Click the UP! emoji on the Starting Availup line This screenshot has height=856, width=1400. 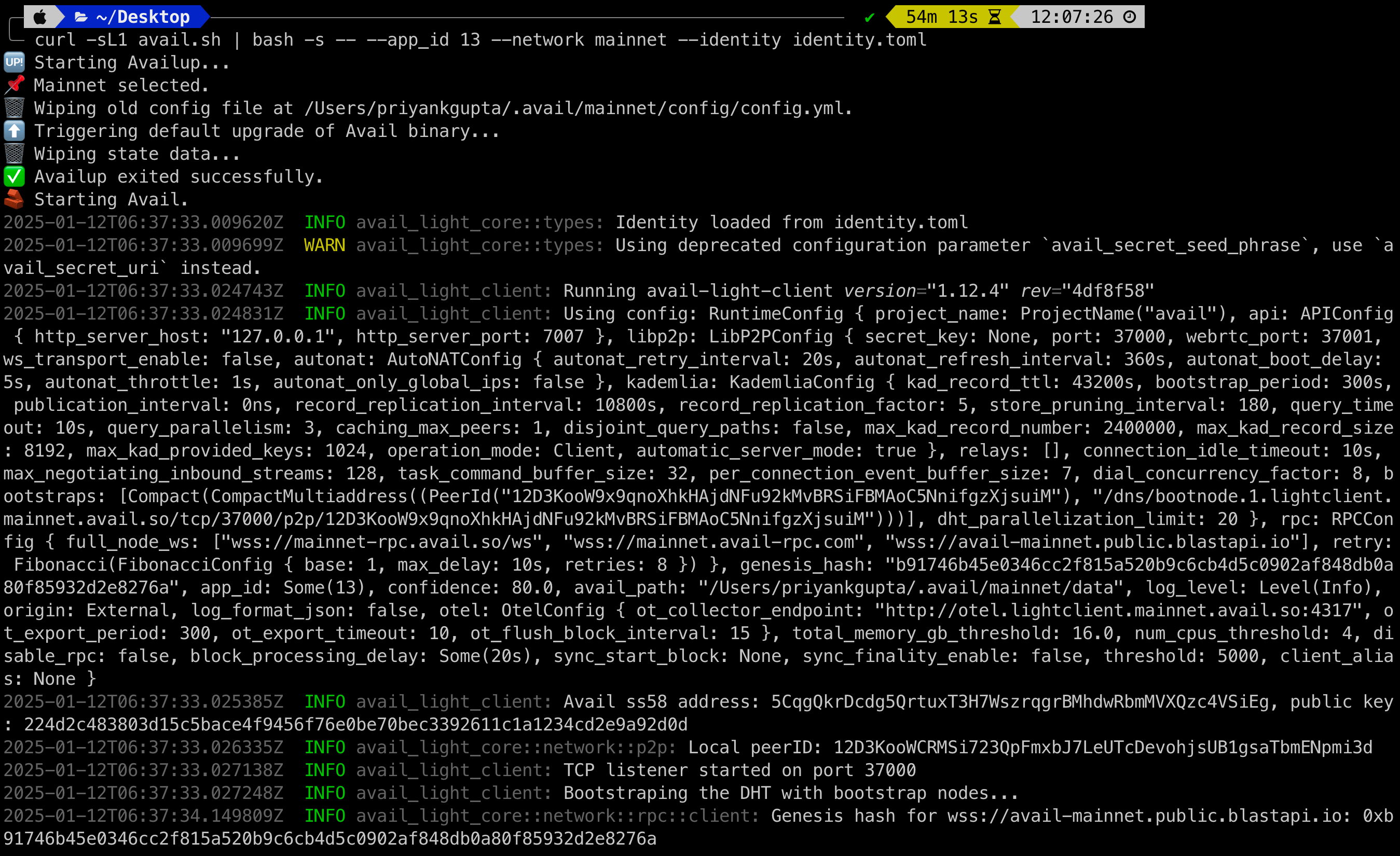pos(14,62)
